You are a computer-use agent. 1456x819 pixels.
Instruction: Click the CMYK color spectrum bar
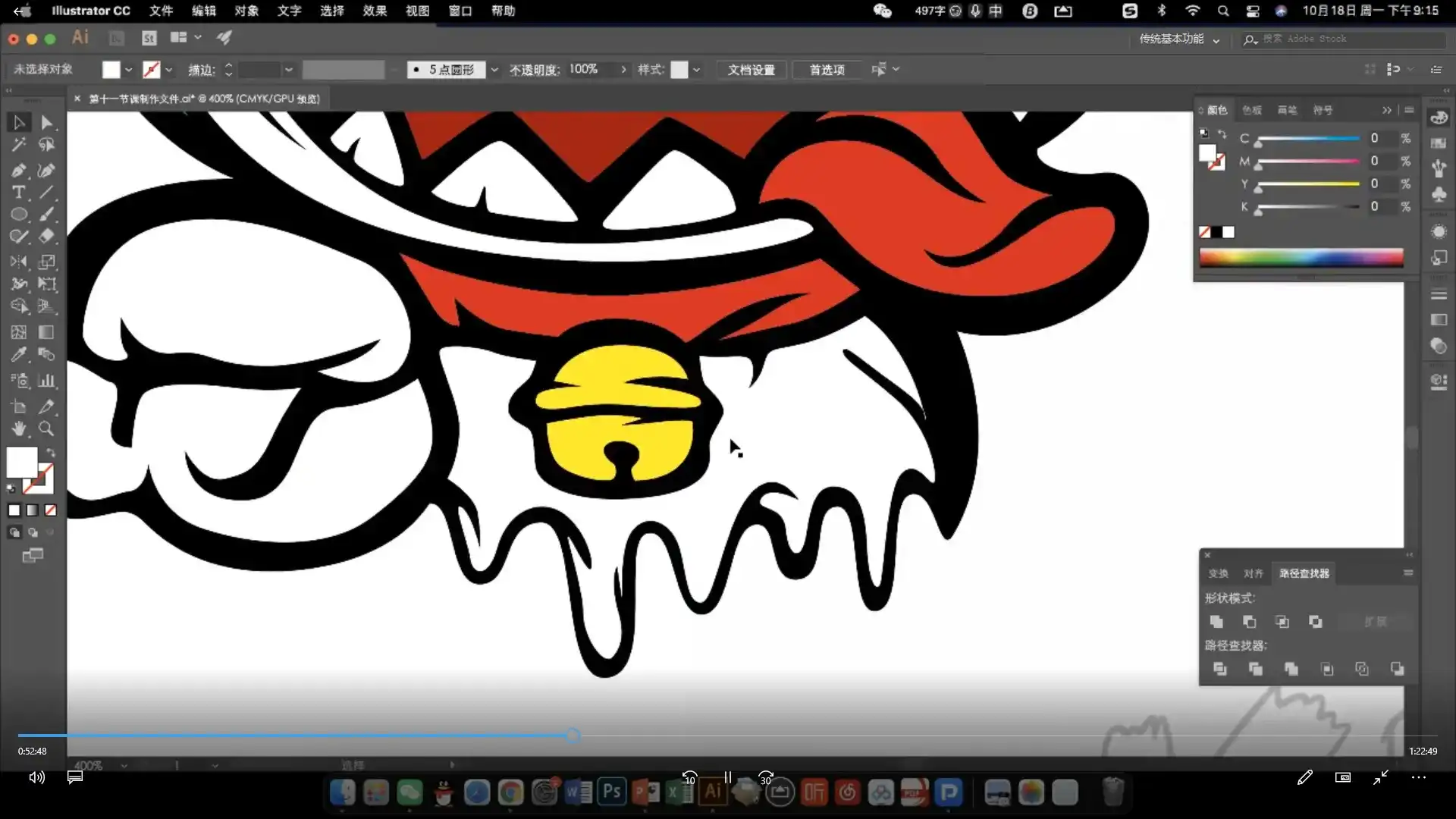click(1301, 258)
